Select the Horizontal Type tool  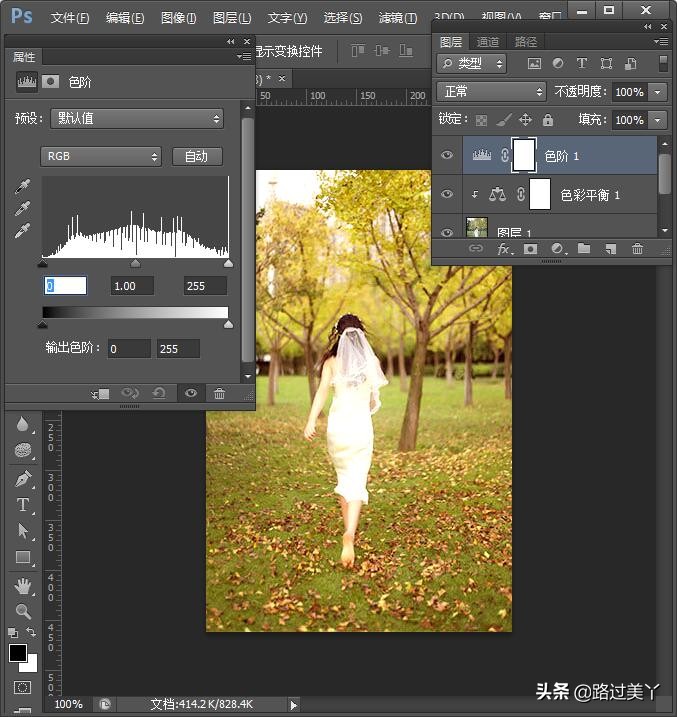[x=23, y=505]
